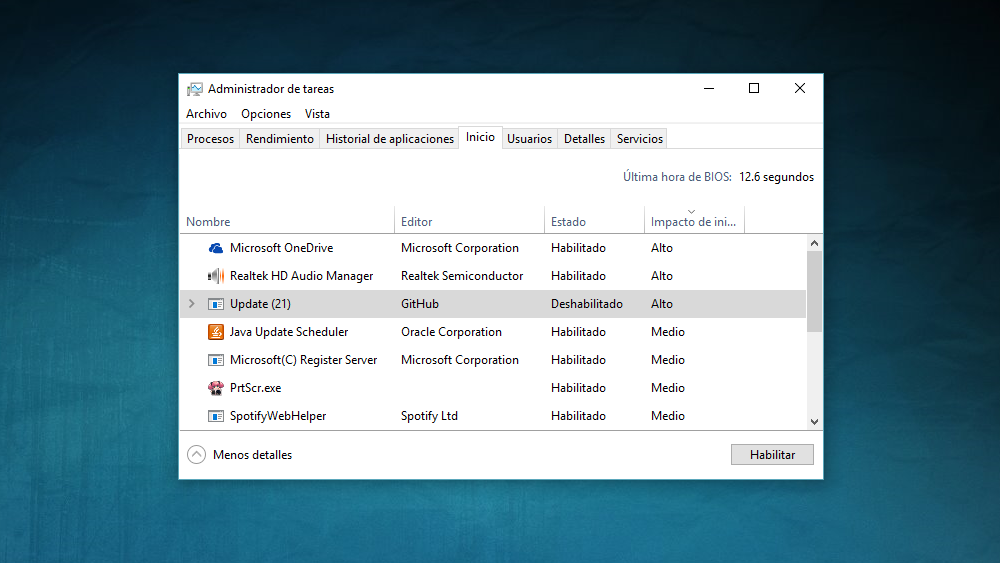This screenshot has height=563, width=1000.
Task: Click the Oracle Corporation editor cell
Action: click(451, 332)
